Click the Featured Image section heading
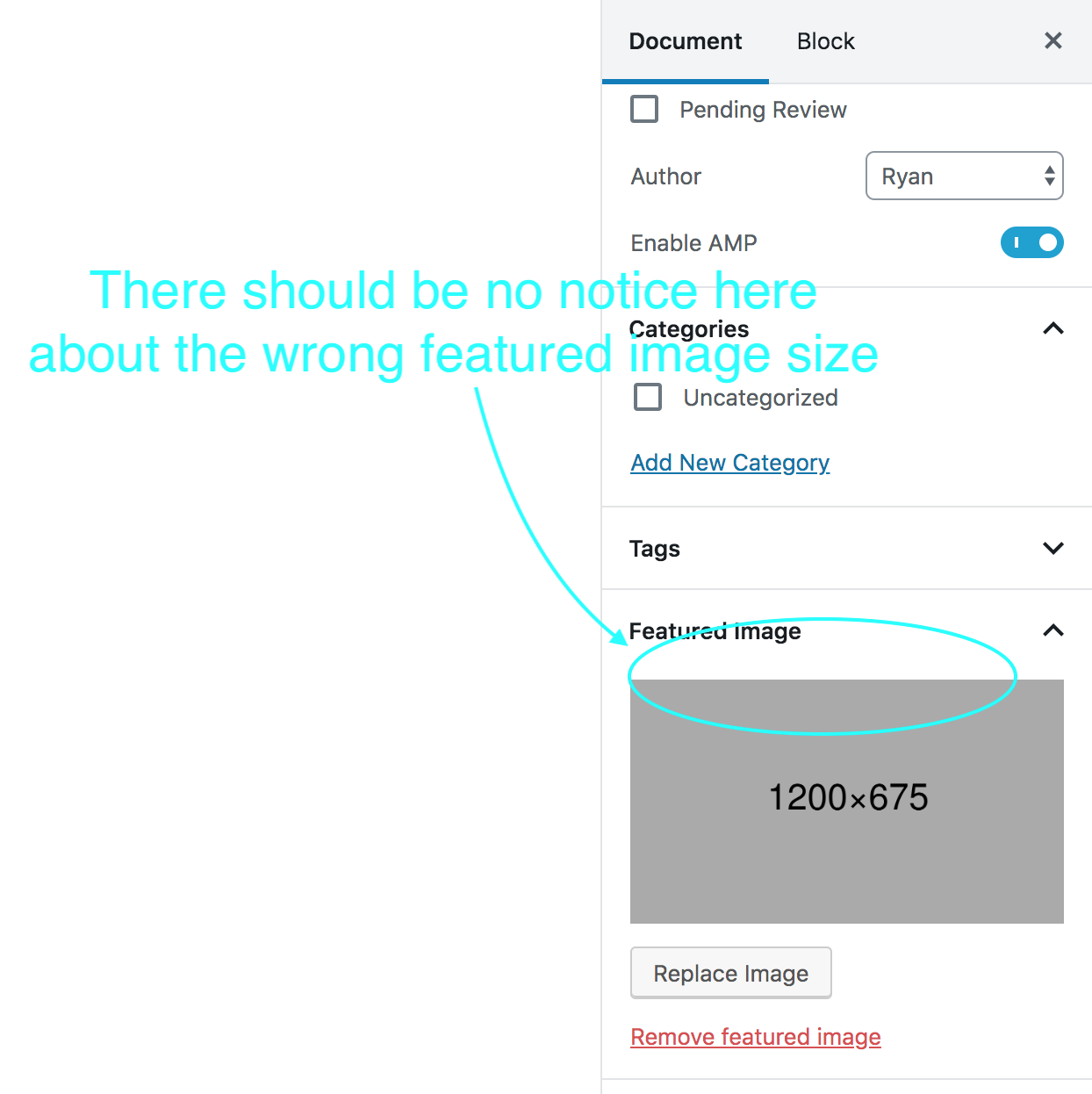1092x1094 pixels. point(715,630)
